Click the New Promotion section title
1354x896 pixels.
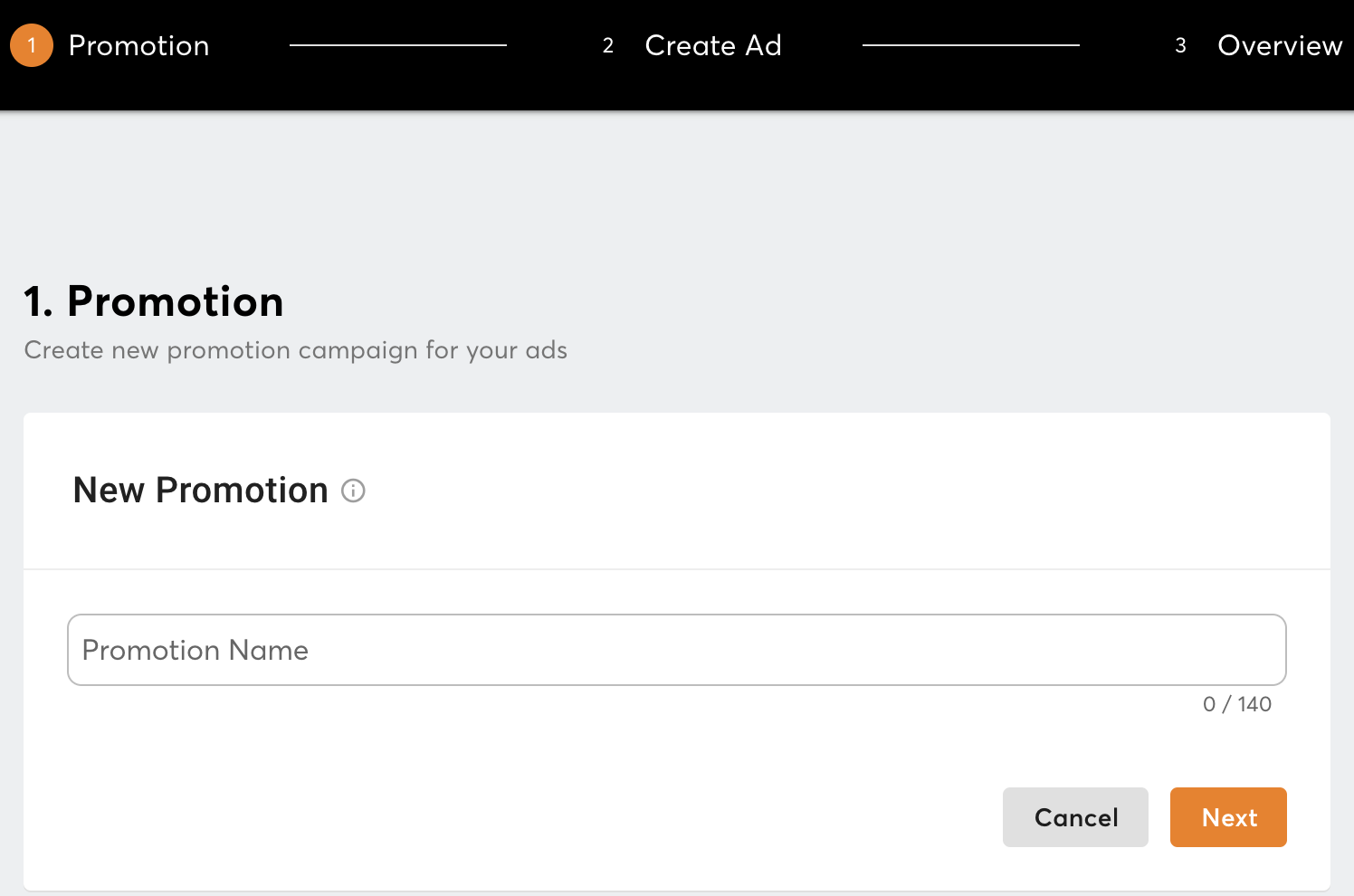[x=200, y=491]
